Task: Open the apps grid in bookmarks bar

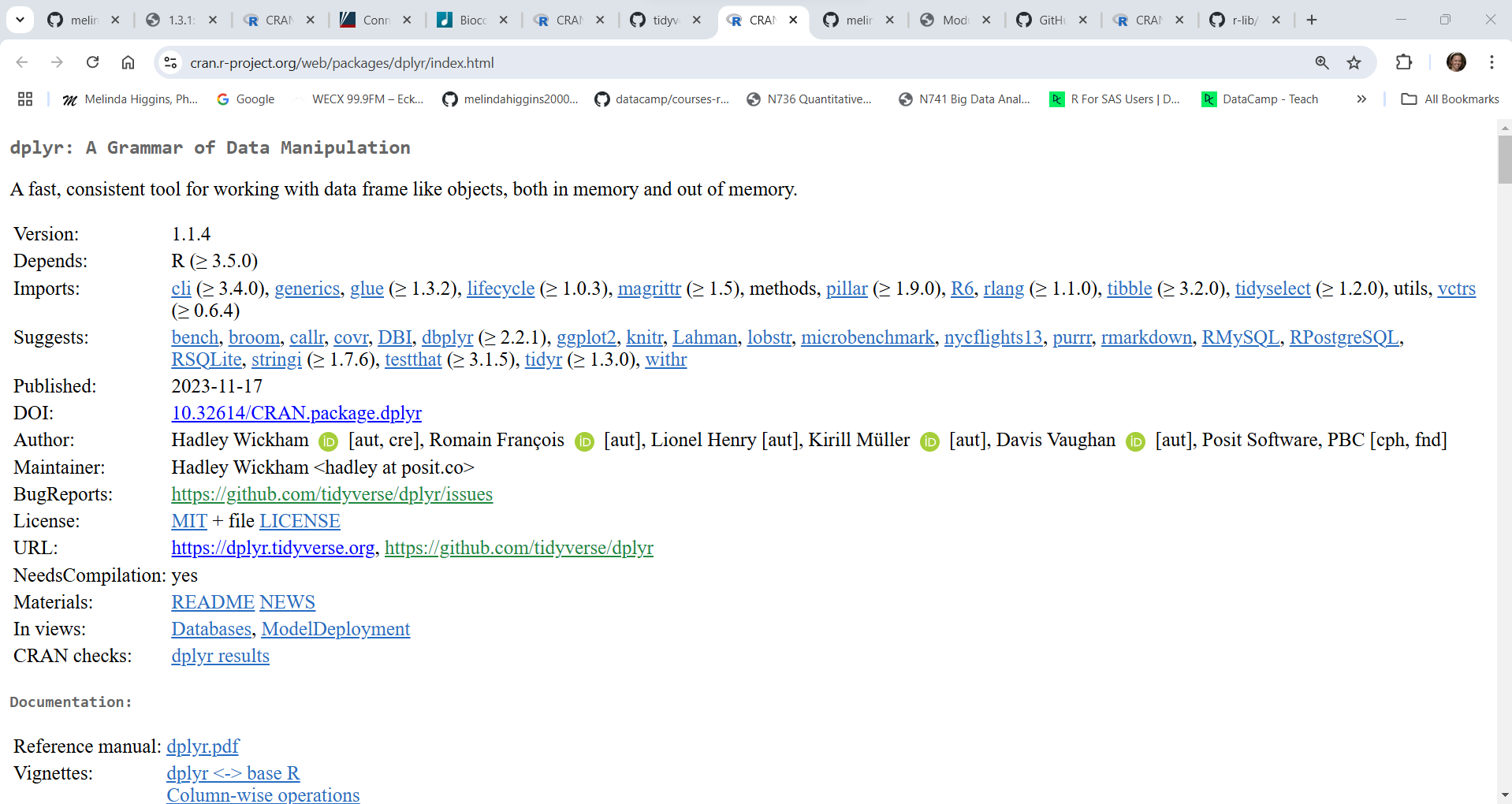Action: click(x=25, y=99)
